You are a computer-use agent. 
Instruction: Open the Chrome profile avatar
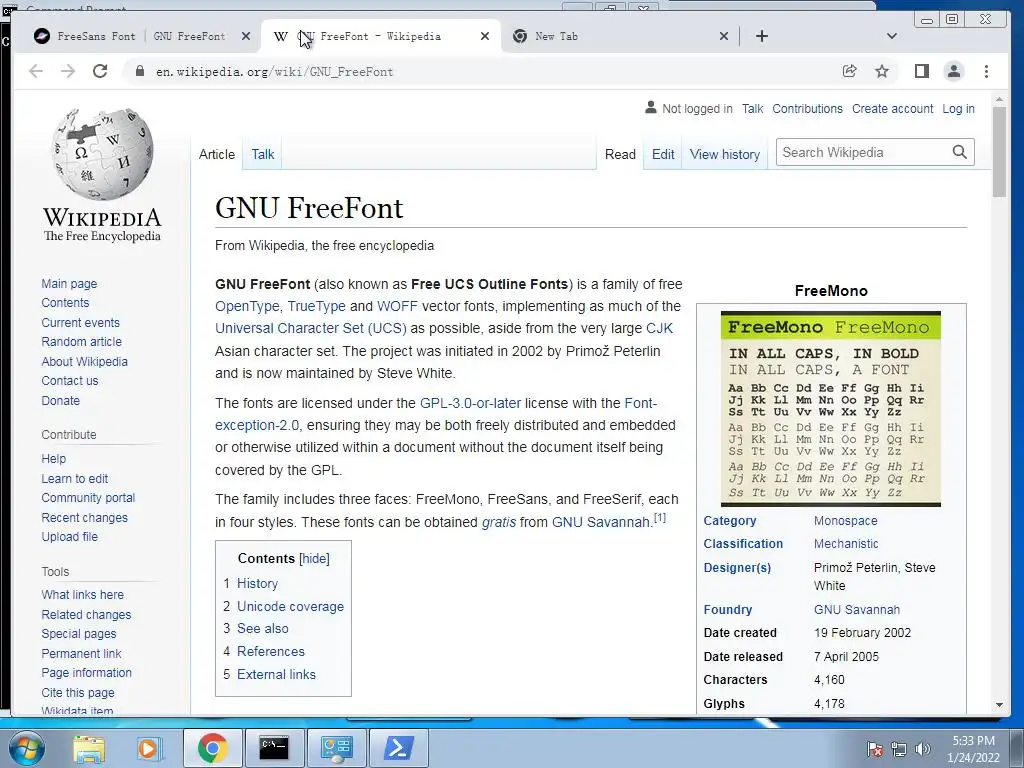(x=953, y=71)
